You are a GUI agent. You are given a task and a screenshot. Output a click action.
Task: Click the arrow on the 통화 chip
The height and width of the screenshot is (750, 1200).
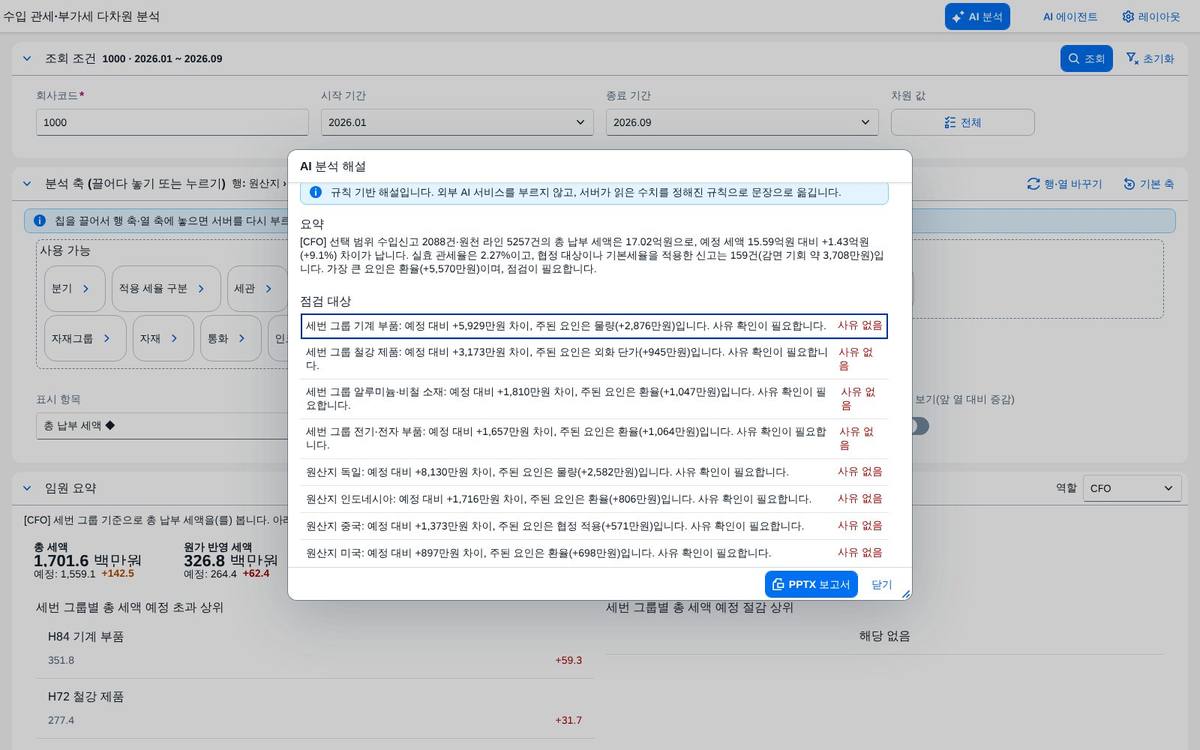tap(242, 338)
